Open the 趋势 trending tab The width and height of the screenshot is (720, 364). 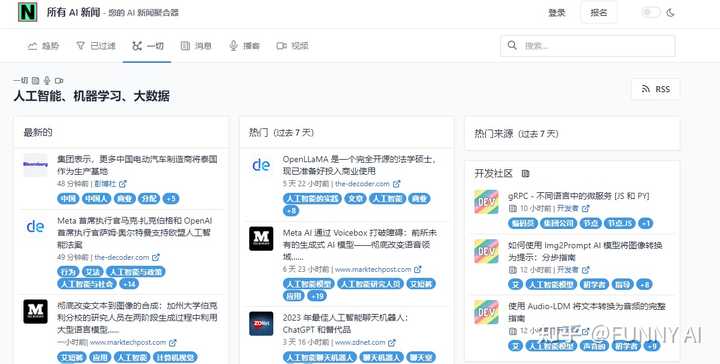(44, 45)
